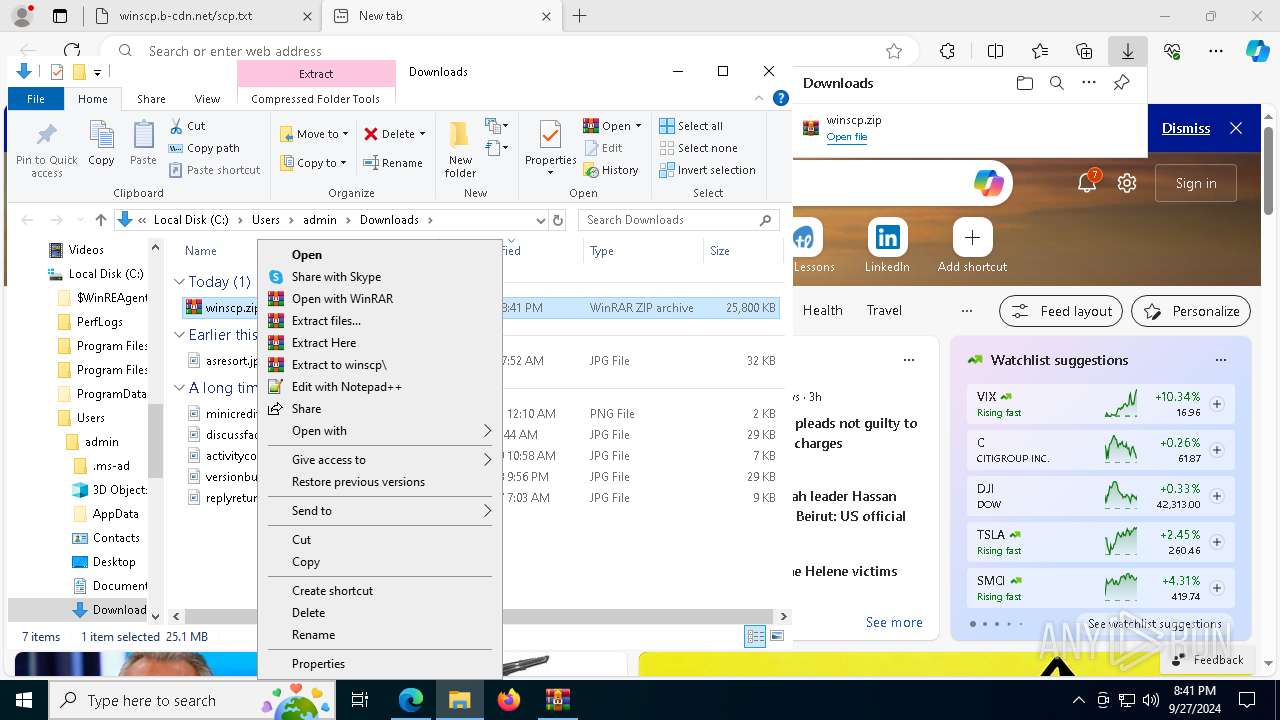
Task: Click the Feed layout button
Action: pyautogui.click(x=1062, y=311)
